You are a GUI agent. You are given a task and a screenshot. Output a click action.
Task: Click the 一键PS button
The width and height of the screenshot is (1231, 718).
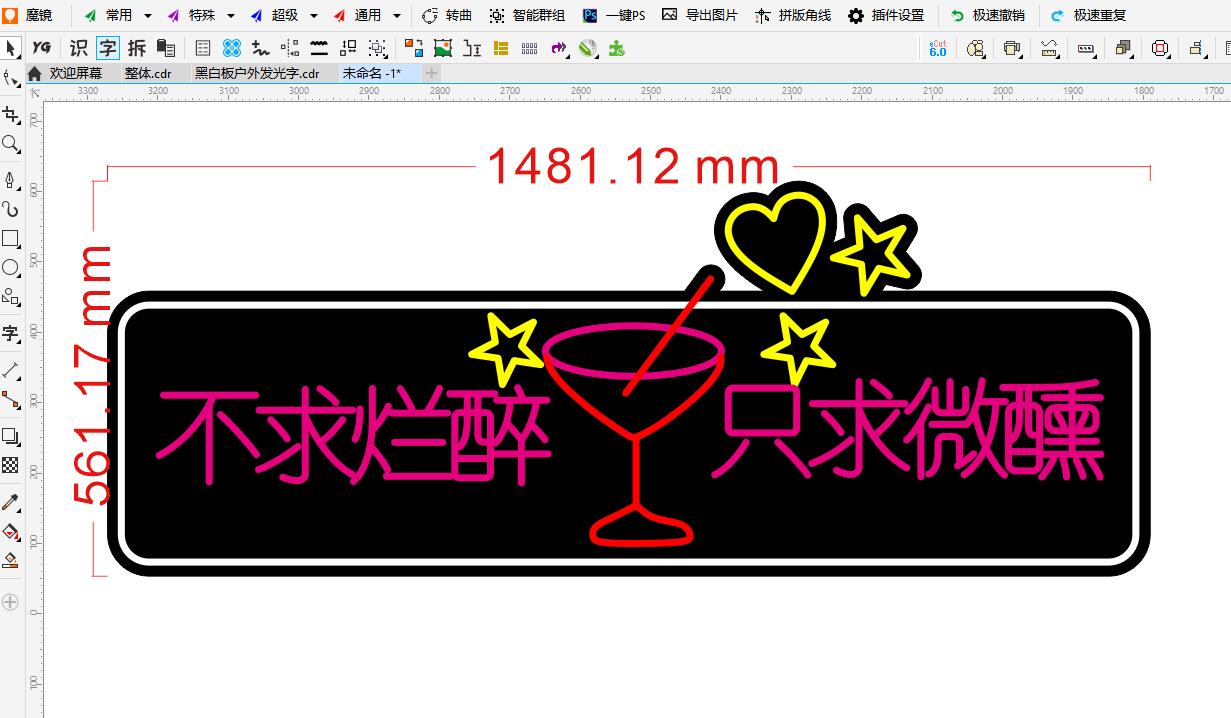pos(615,15)
